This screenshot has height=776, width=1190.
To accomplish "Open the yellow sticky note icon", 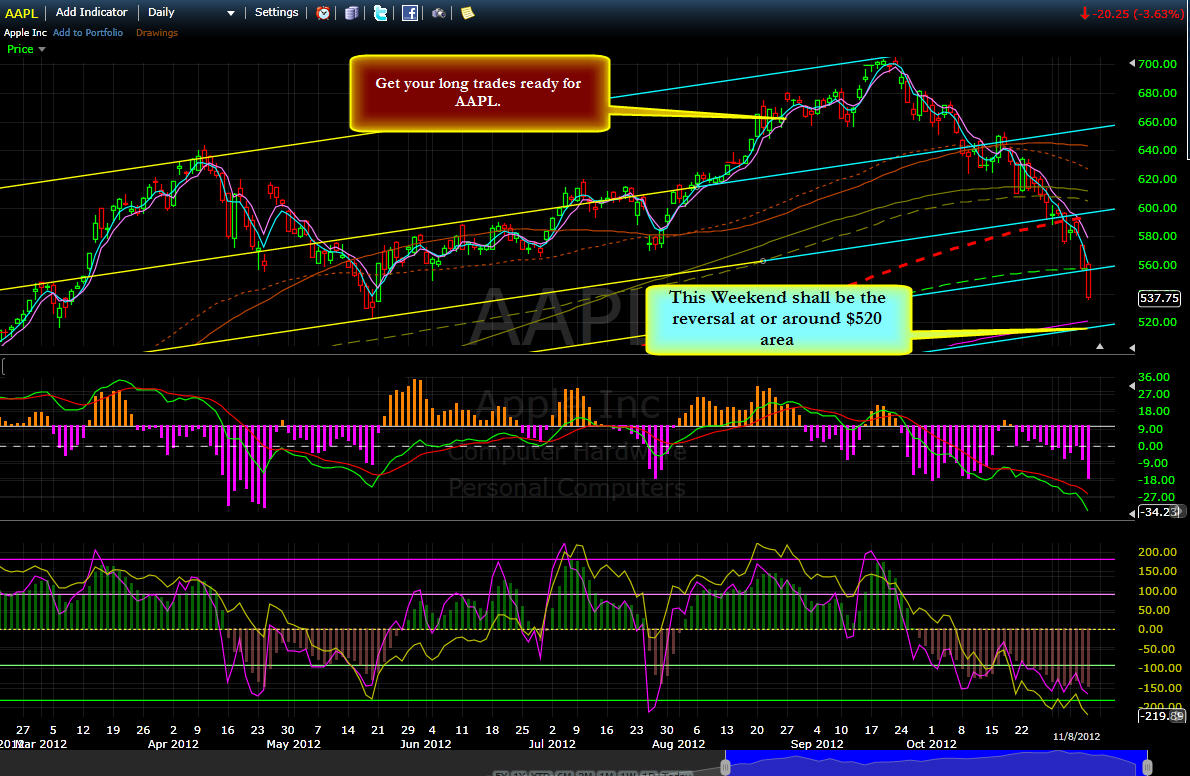I will coord(468,13).
